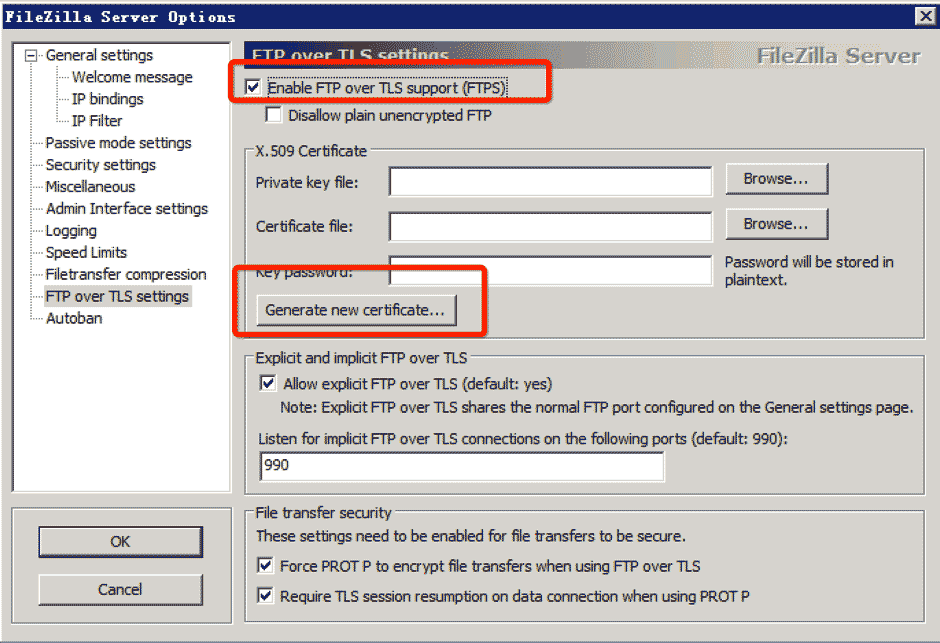The height and width of the screenshot is (643, 940).
Task: Click Generate new certificate button
Action: (356, 310)
